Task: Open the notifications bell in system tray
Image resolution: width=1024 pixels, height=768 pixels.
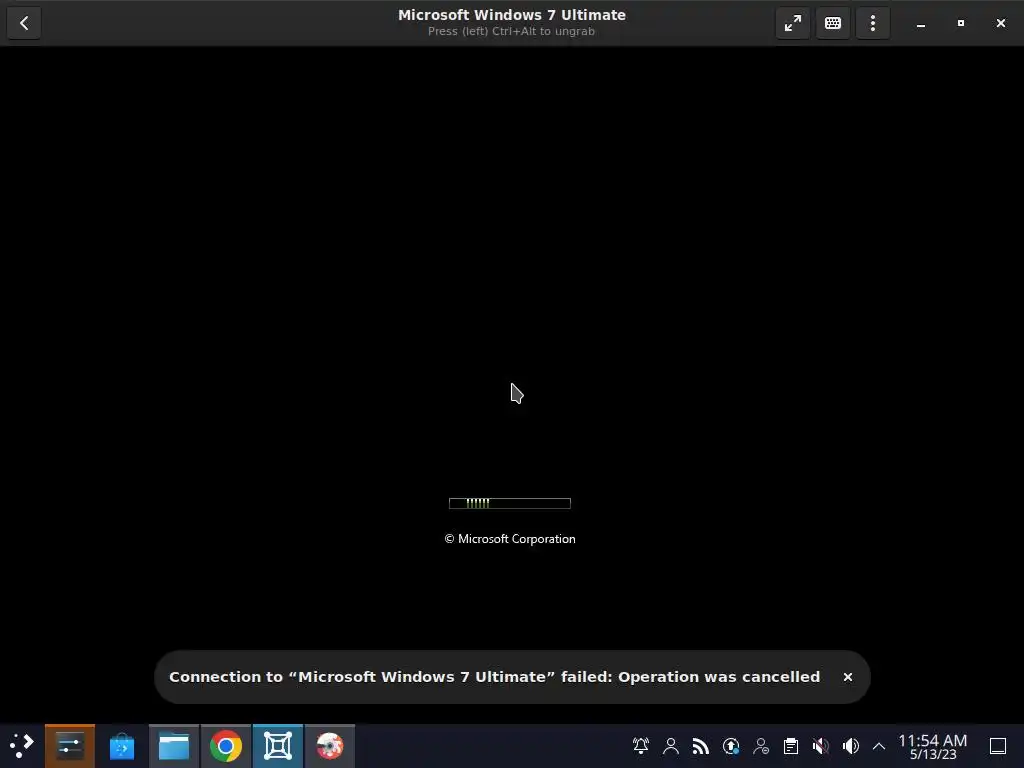Action: [641, 746]
